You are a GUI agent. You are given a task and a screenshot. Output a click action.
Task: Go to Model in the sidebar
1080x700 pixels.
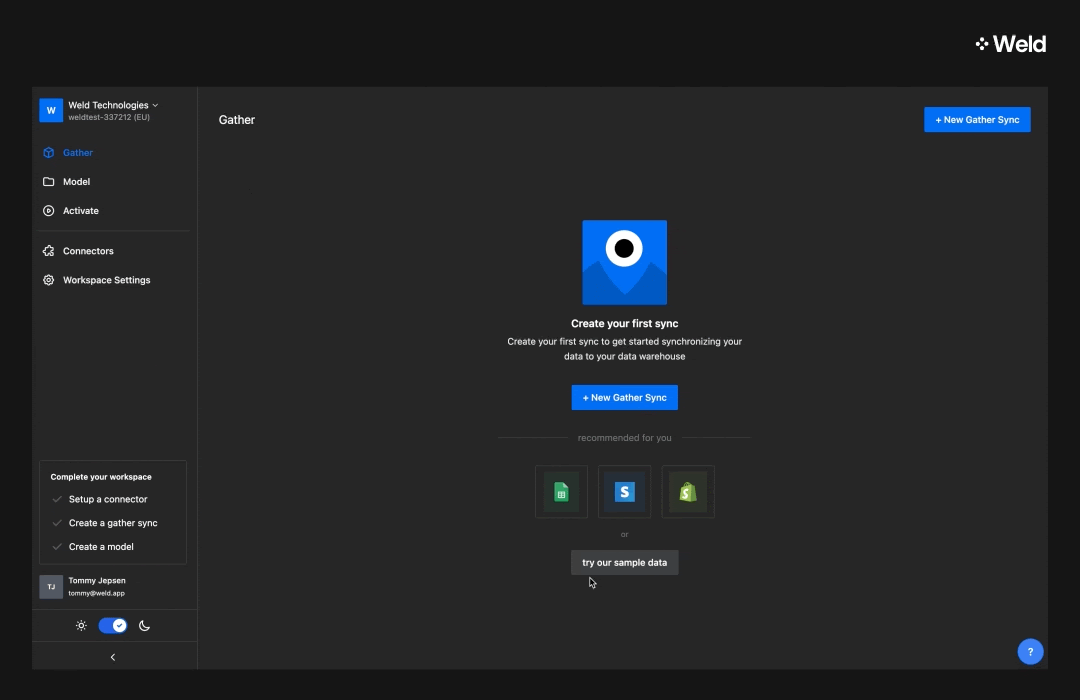76,182
